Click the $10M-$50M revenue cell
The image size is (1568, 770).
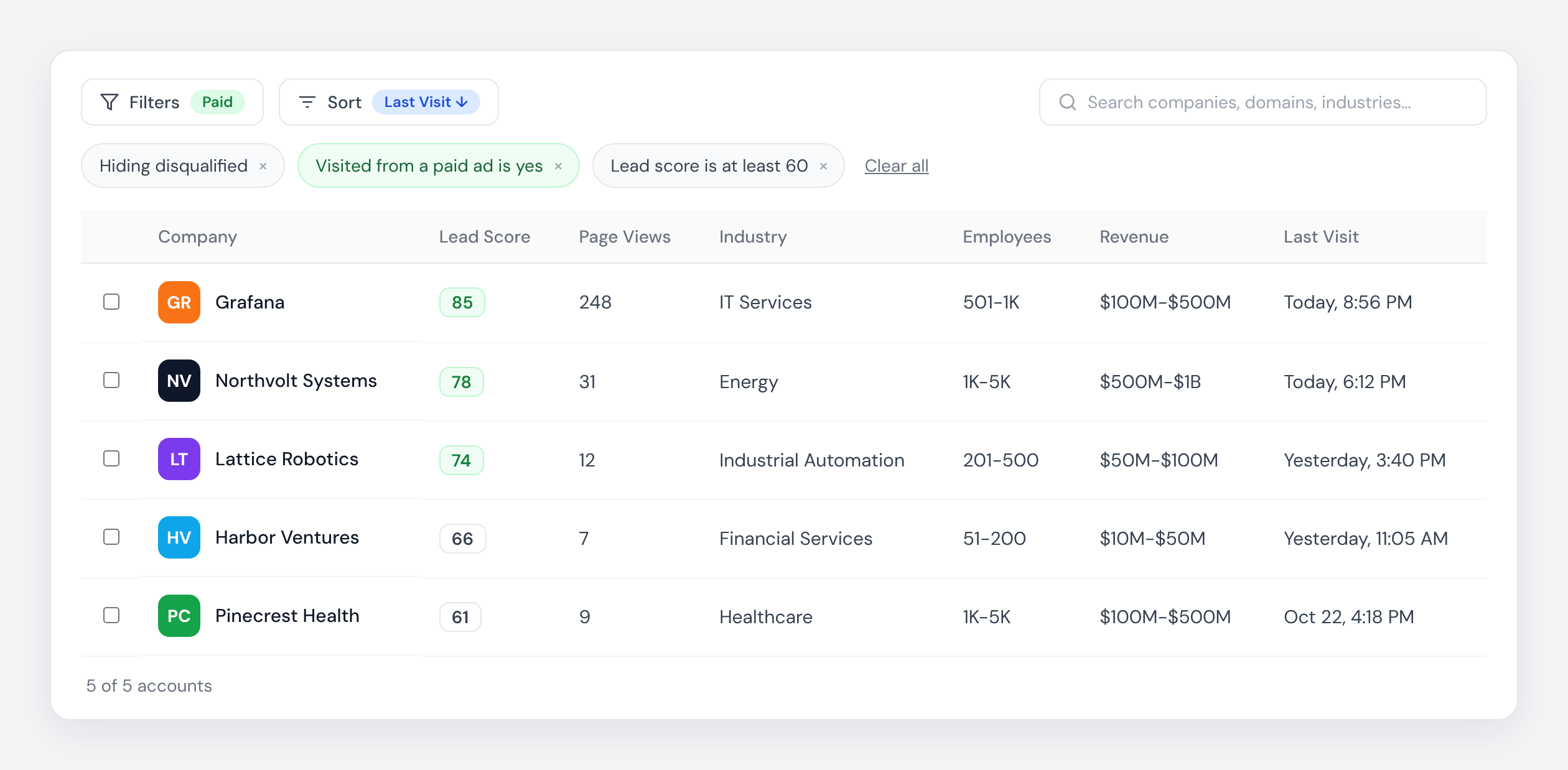coord(1153,539)
